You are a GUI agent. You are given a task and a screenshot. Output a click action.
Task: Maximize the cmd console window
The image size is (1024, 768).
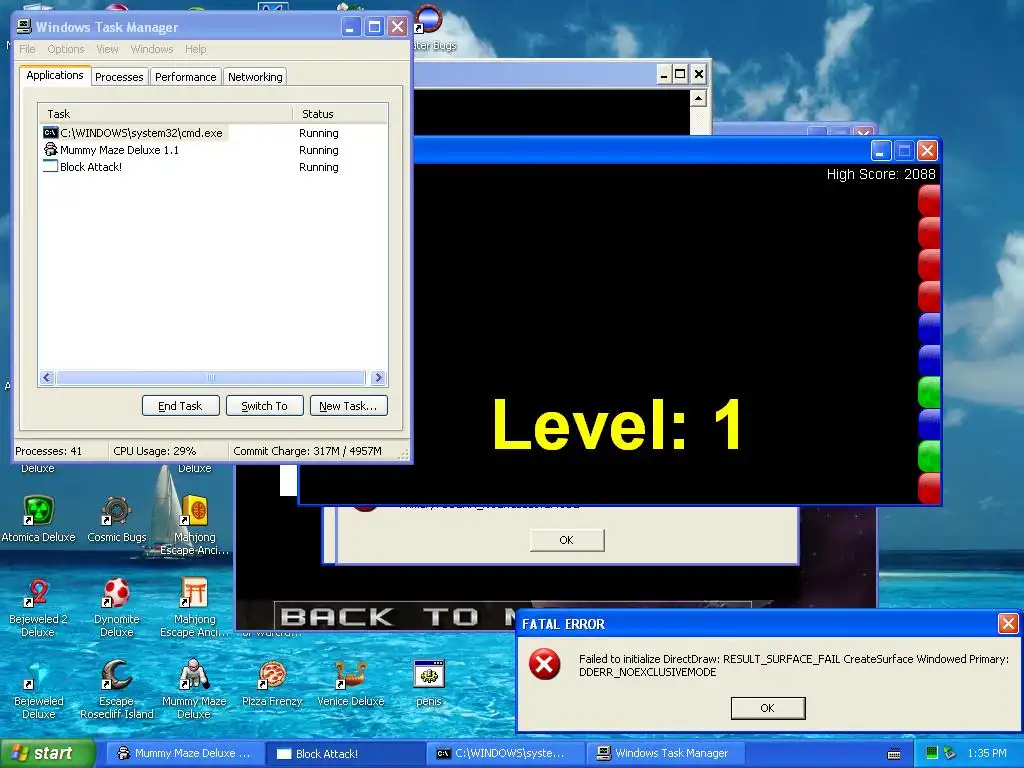[x=680, y=74]
